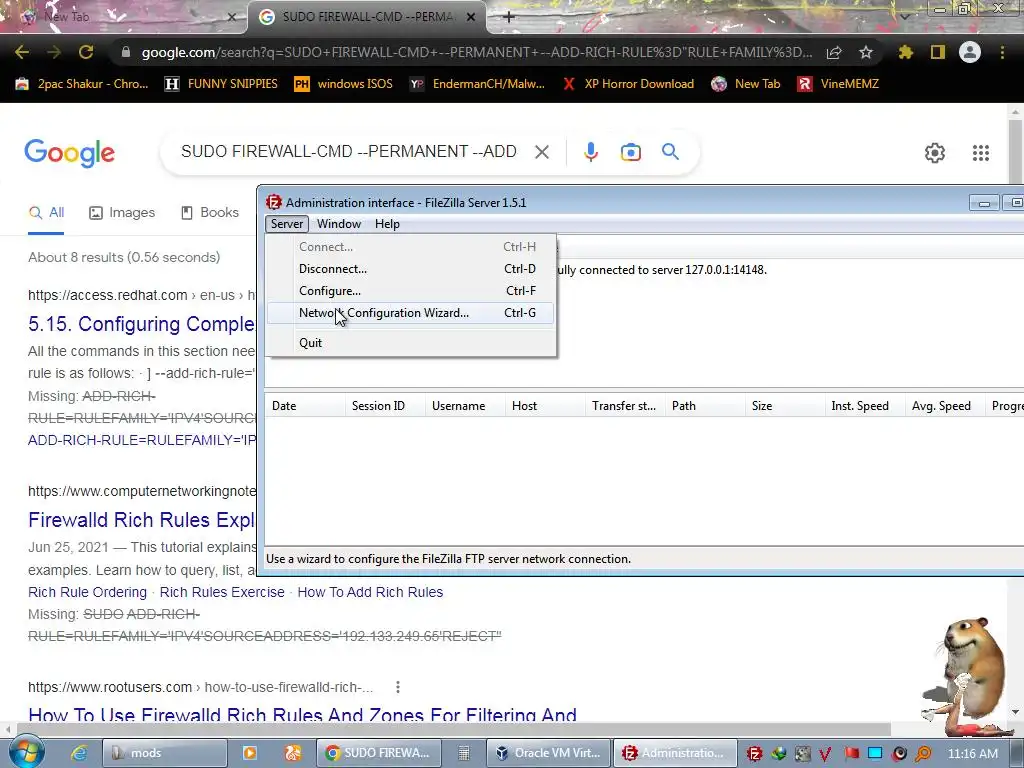The image size is (1024, 768).
Task: Reload the Google search page
Action: coord(86,52)
